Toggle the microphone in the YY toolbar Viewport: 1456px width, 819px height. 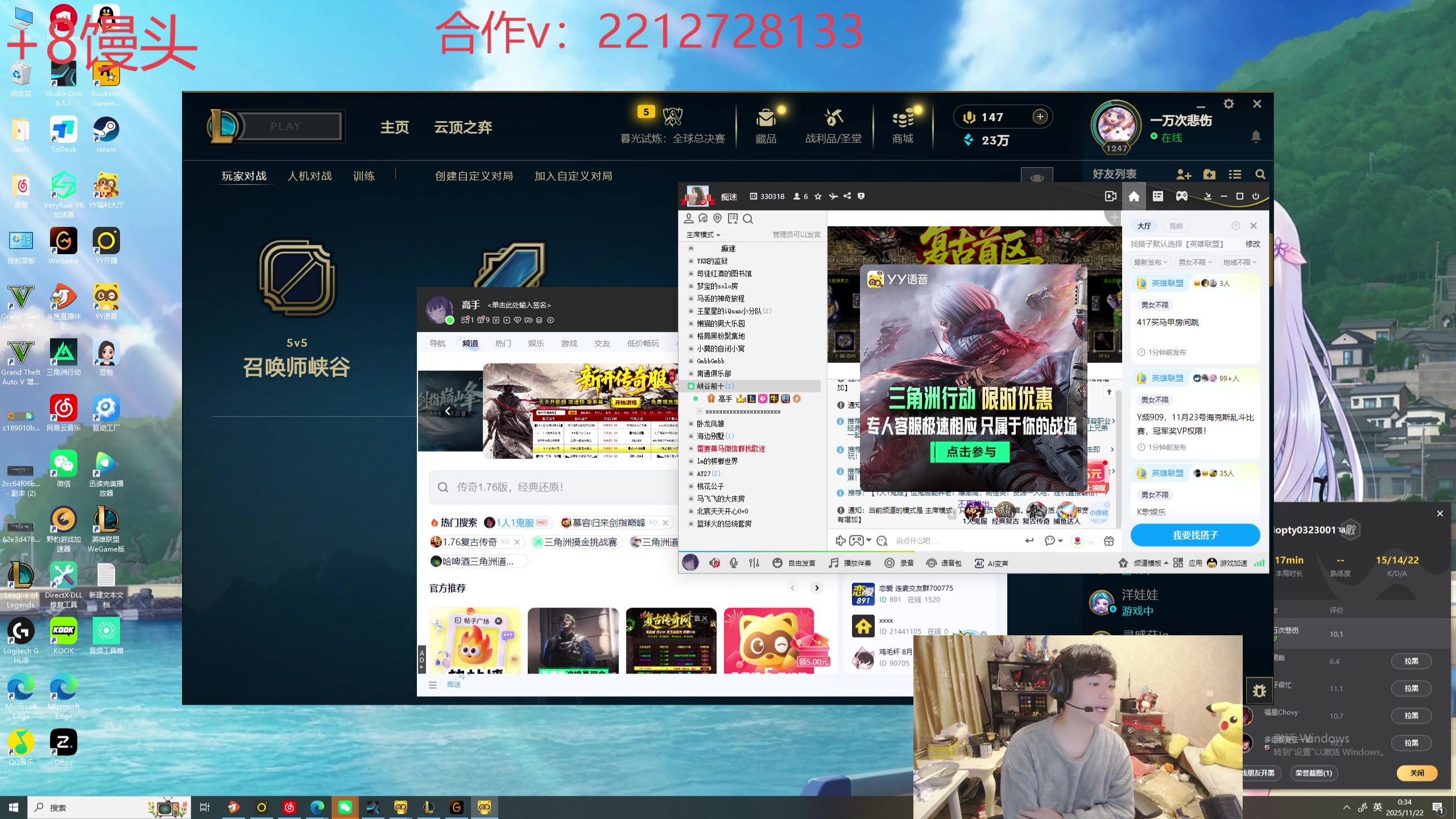click(x=734, y=562)
